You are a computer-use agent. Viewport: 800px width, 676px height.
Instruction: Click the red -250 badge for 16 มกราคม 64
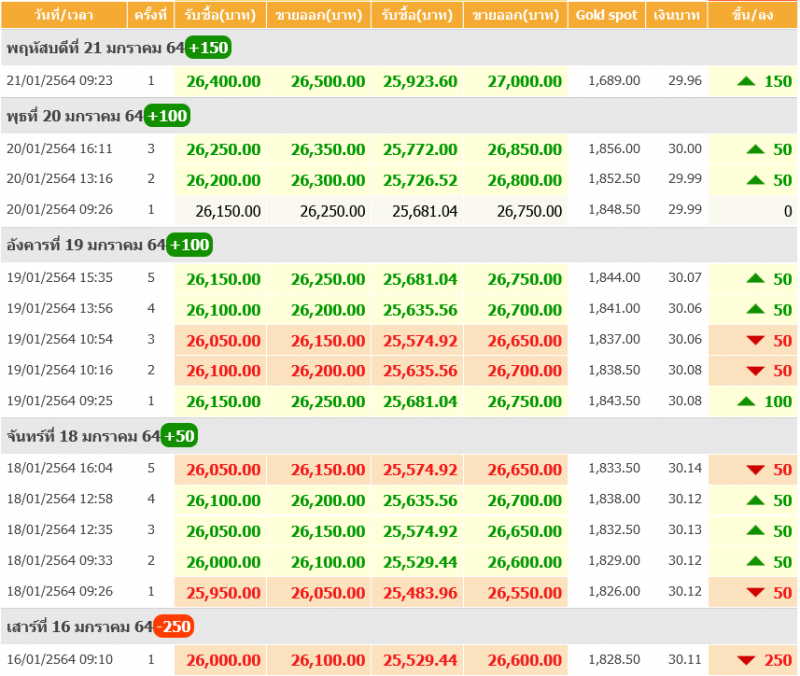coord(173,627)
